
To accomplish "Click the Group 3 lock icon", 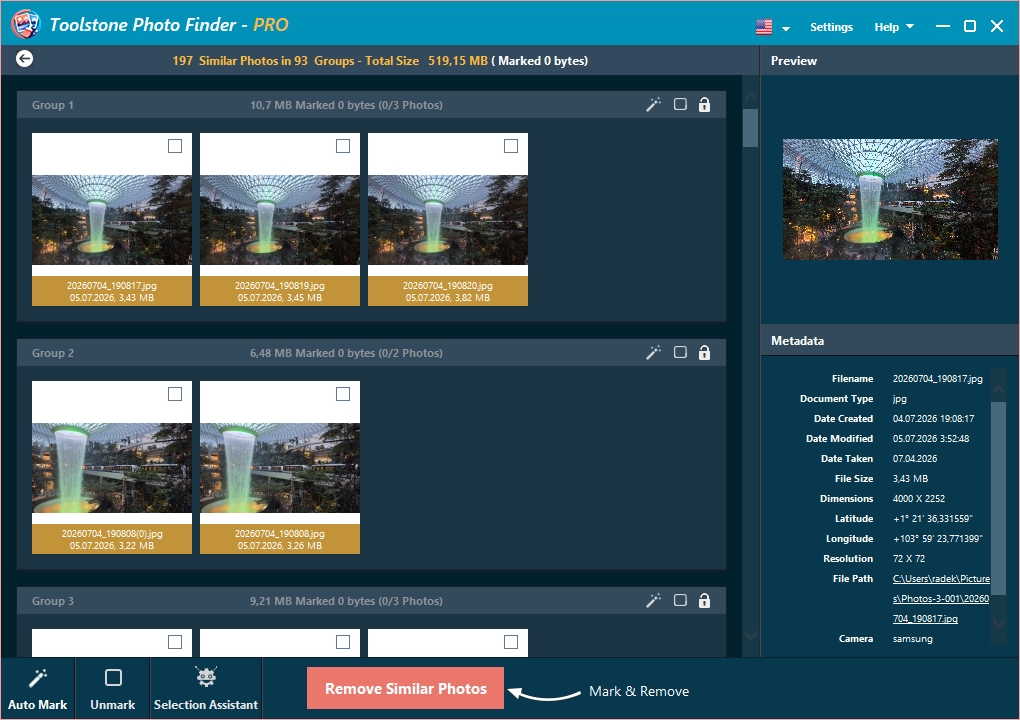I will (x=704, y=600).
